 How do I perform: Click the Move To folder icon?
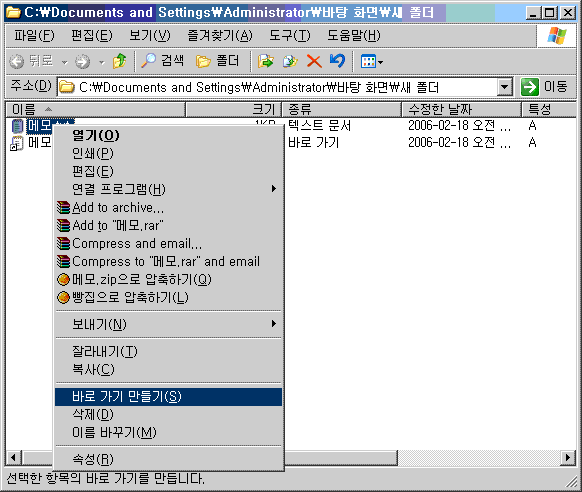266,61
